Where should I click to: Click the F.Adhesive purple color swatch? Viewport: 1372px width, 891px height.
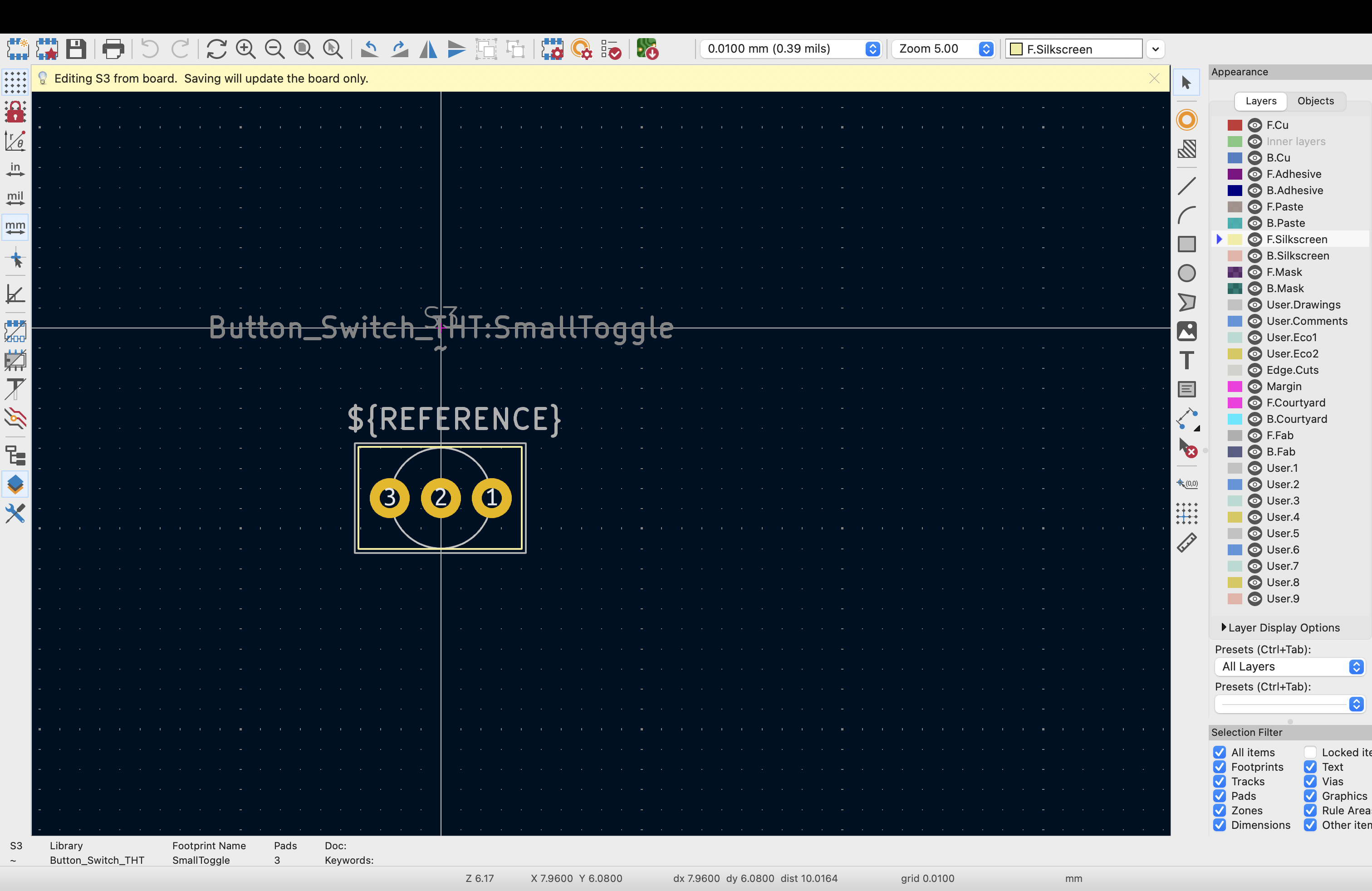[1235, 174]
